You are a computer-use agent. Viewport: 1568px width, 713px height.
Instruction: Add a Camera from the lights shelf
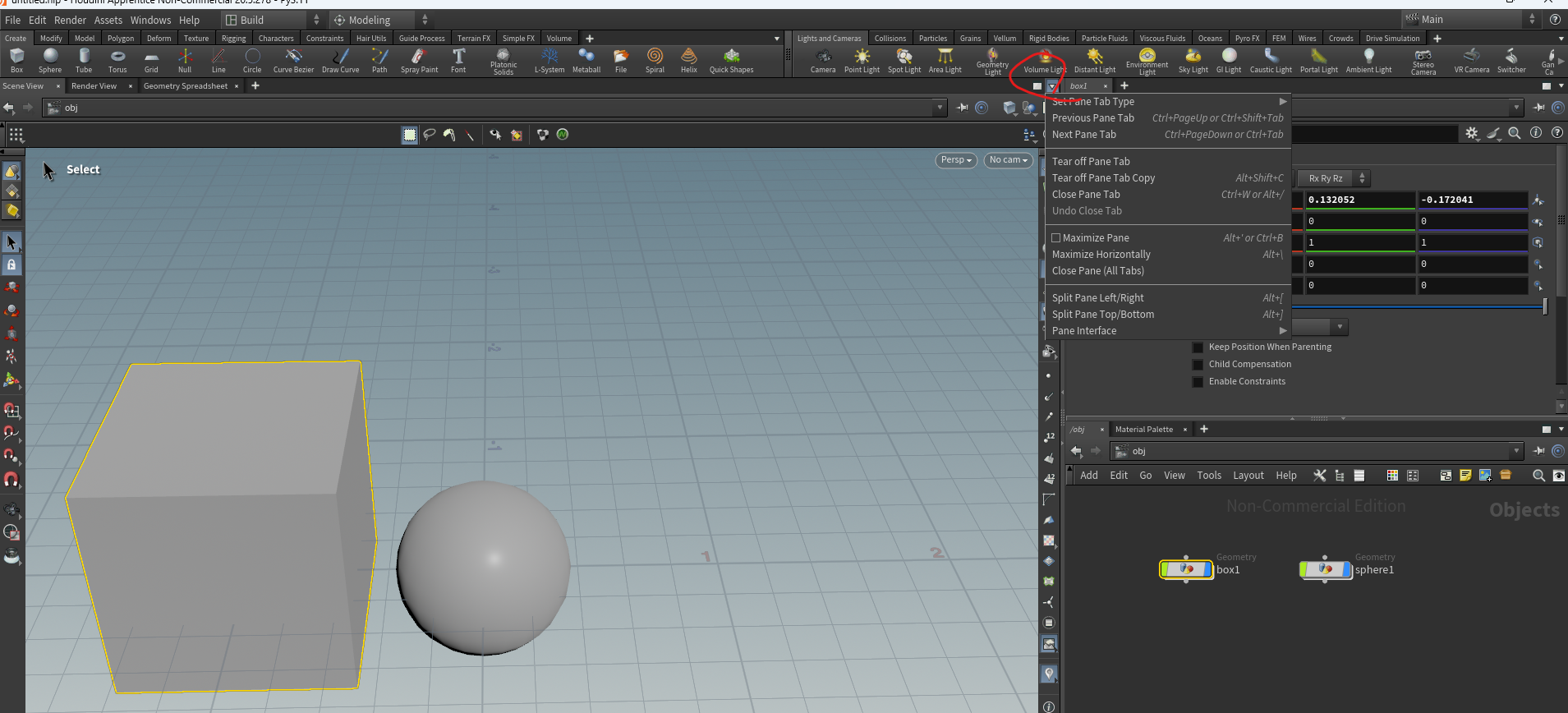pos(823,60)
